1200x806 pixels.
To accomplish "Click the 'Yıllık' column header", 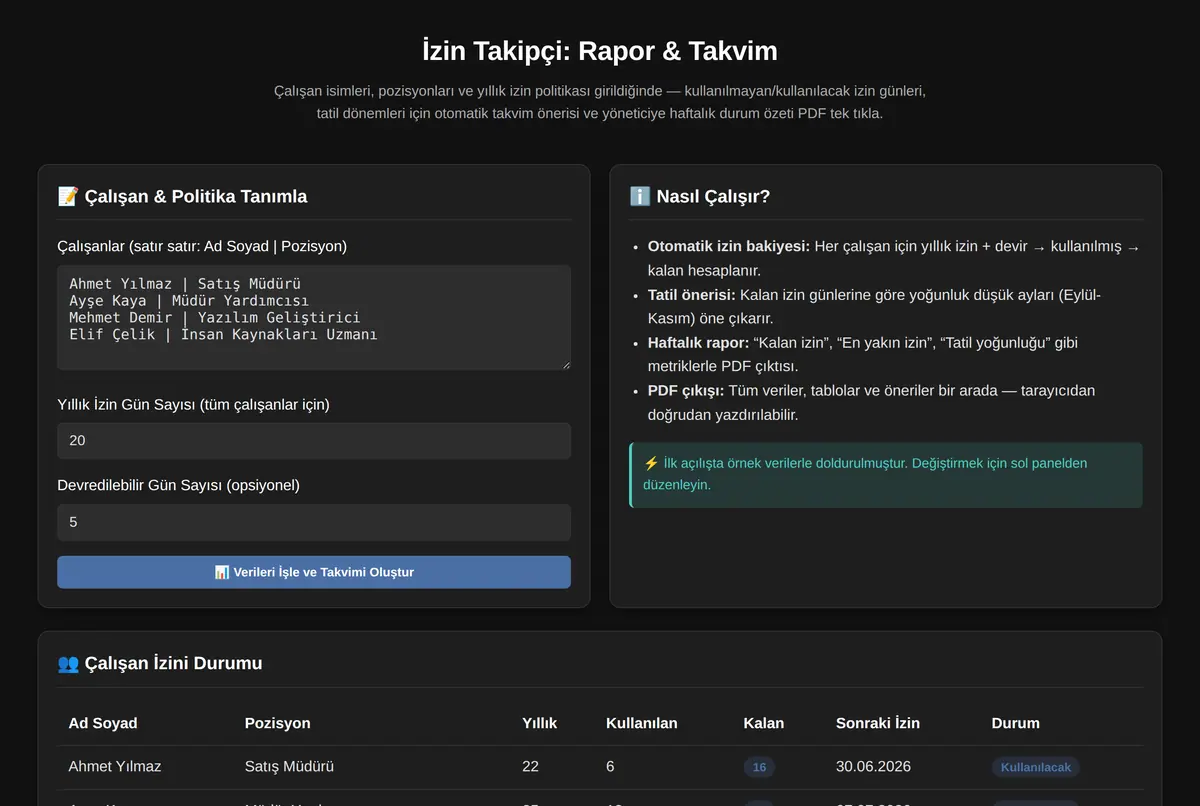I will [x=539, y=723].
